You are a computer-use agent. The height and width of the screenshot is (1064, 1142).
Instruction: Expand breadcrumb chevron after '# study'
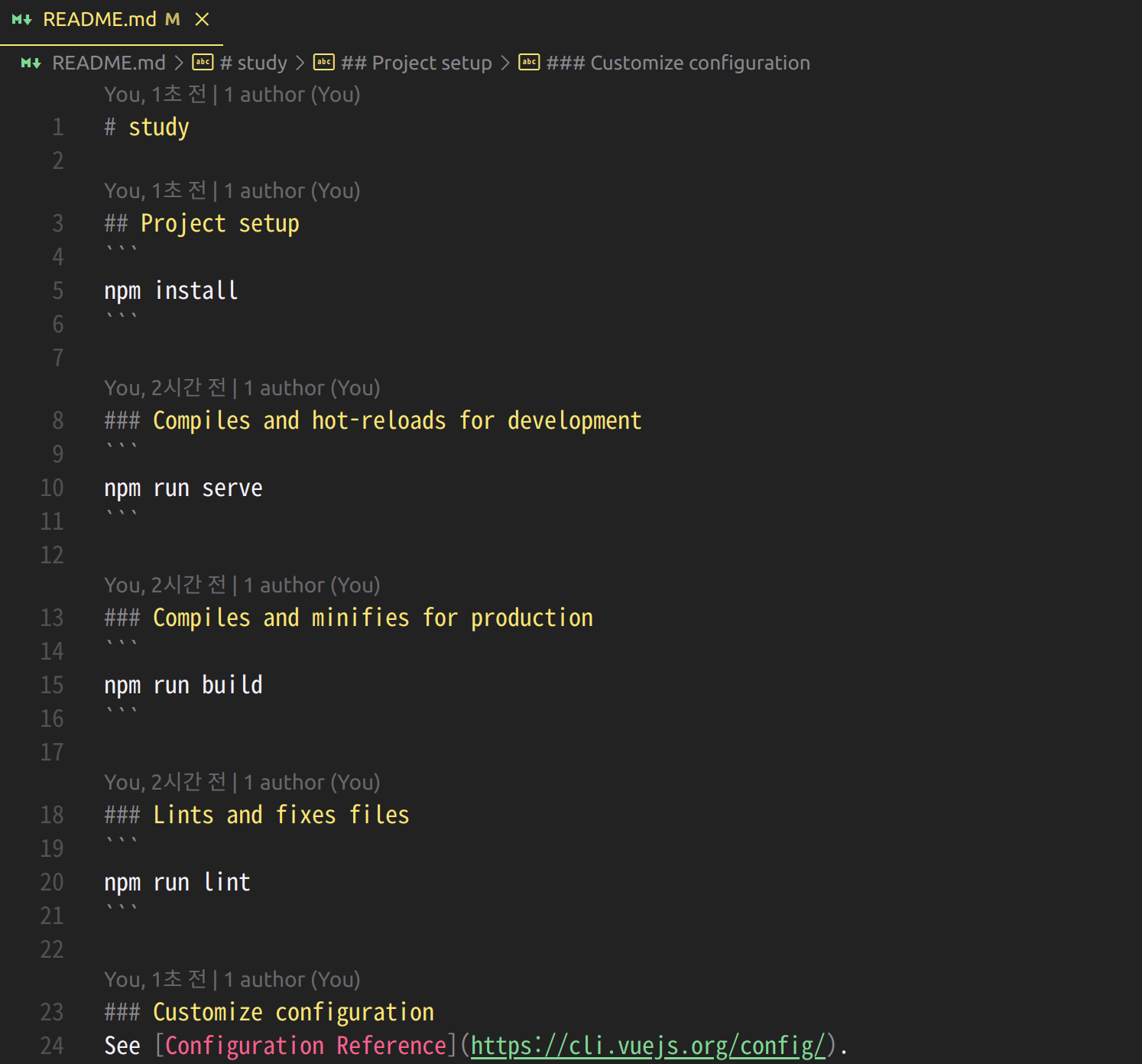(x=300, y=63)
